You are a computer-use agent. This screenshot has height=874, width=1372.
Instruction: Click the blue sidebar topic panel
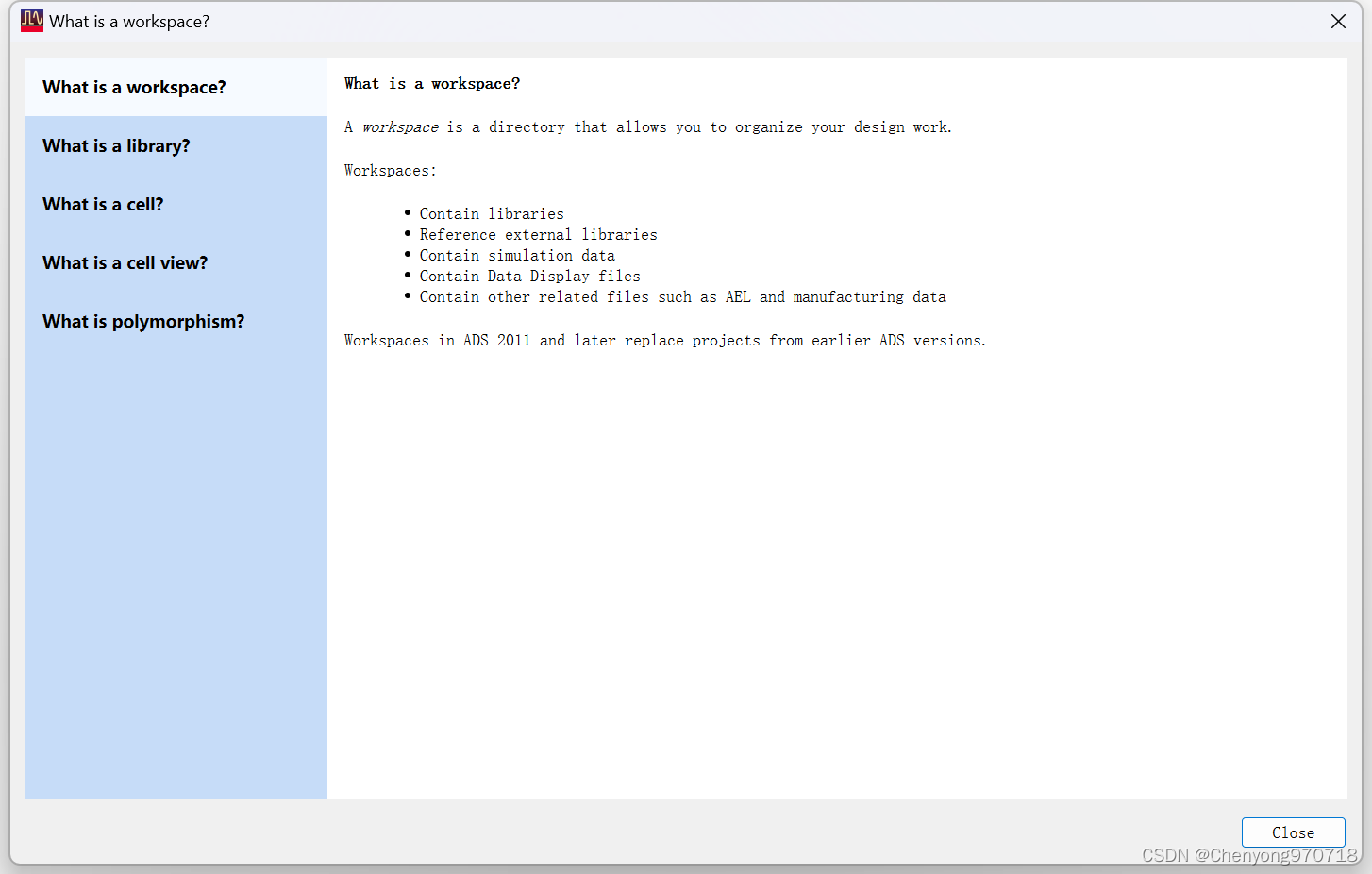pyautogui.click(x=176, y=566)
